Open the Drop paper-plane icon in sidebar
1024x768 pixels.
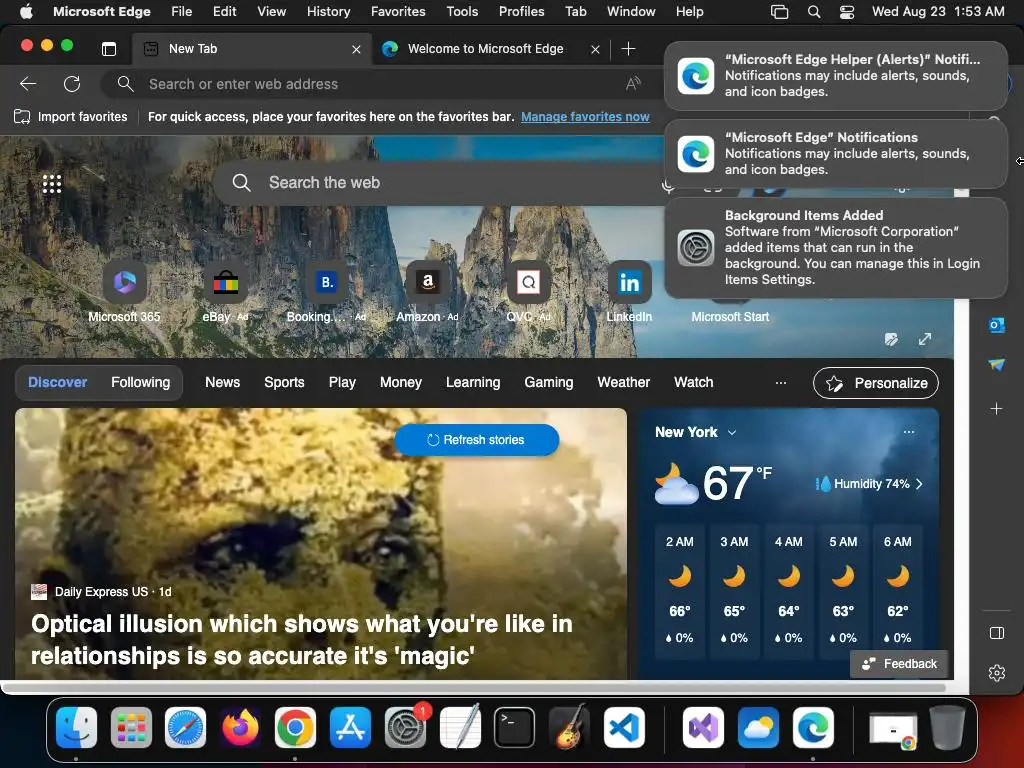tap(997, 364)
